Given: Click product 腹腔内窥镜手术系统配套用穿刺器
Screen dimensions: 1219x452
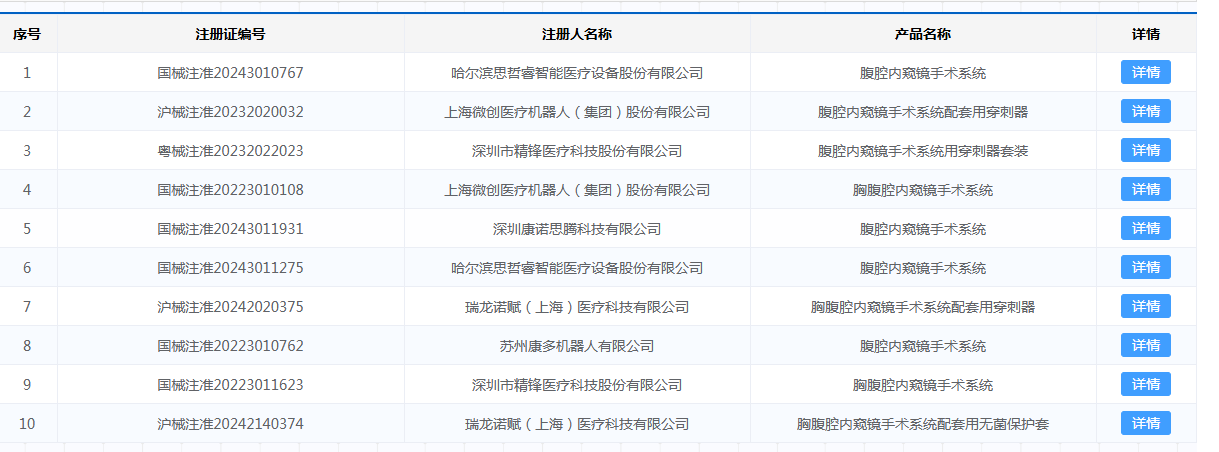Looking at the screenshot, I should [923, 112].
